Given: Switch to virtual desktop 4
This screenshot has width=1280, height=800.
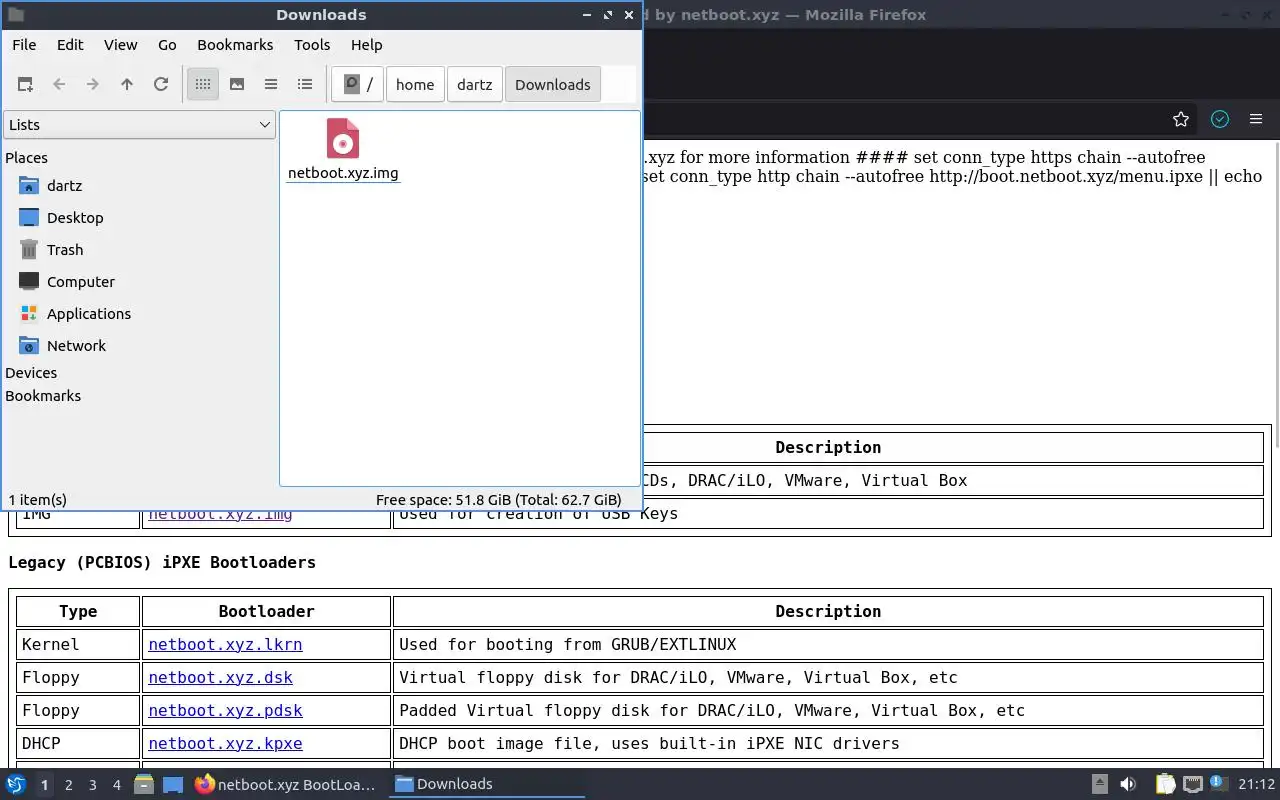Looking at the screenshot, I should click(116, 785).
